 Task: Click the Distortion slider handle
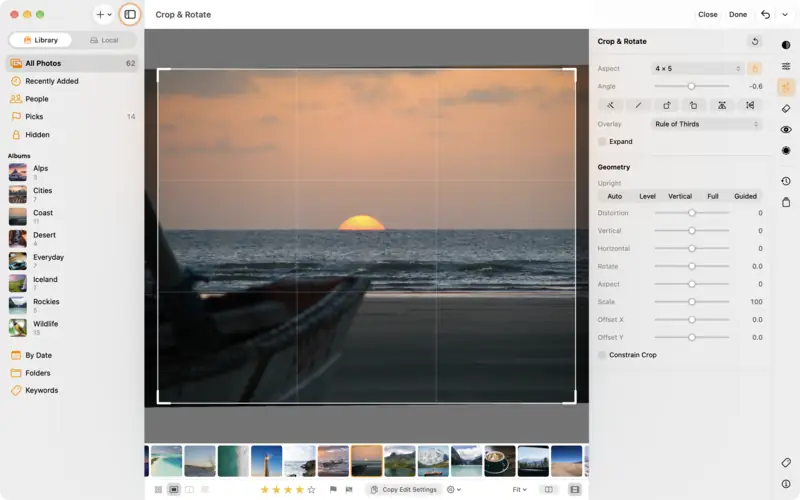(692, 213)
